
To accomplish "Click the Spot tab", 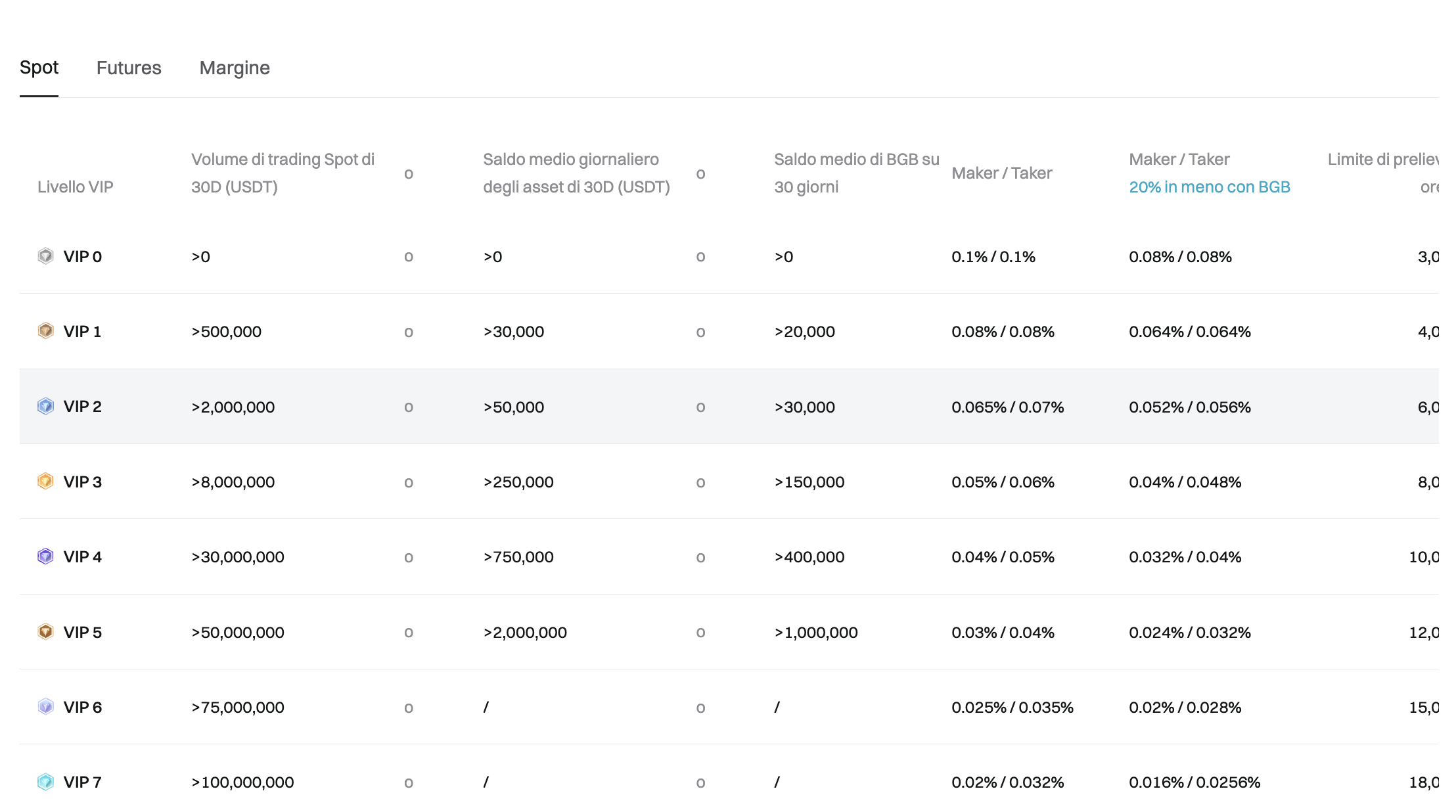I will click(x=38, y=67).
